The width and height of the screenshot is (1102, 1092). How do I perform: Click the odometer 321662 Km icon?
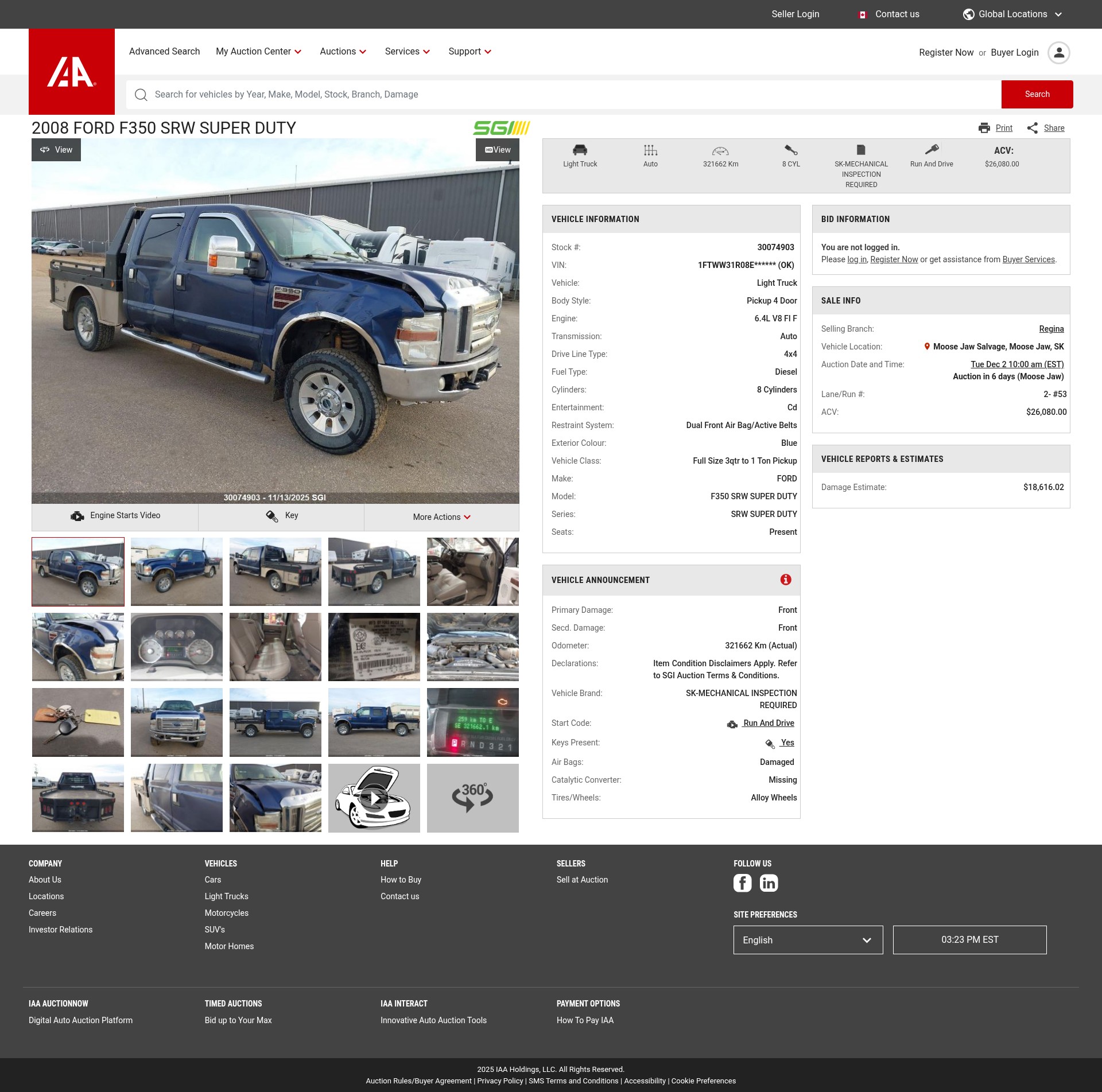[x=720, y=151]
